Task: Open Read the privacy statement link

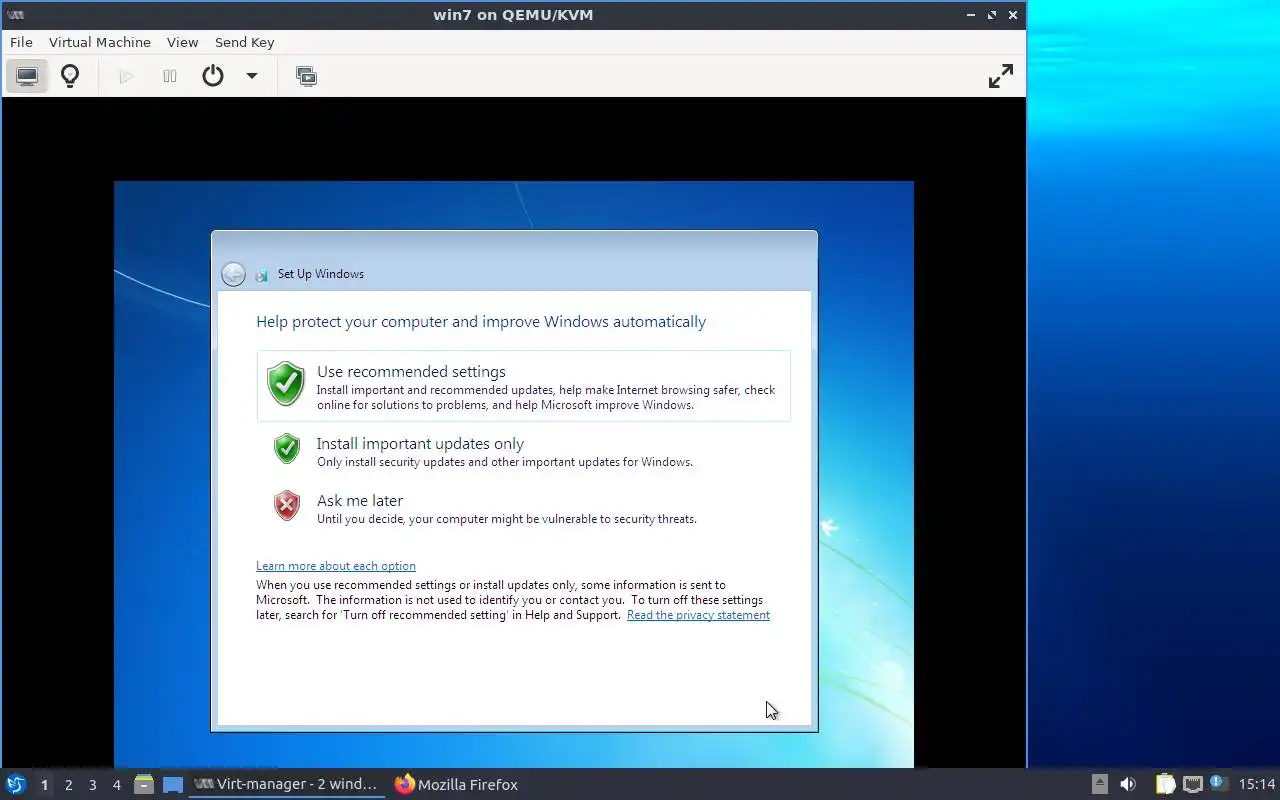Action: [698, 615]
